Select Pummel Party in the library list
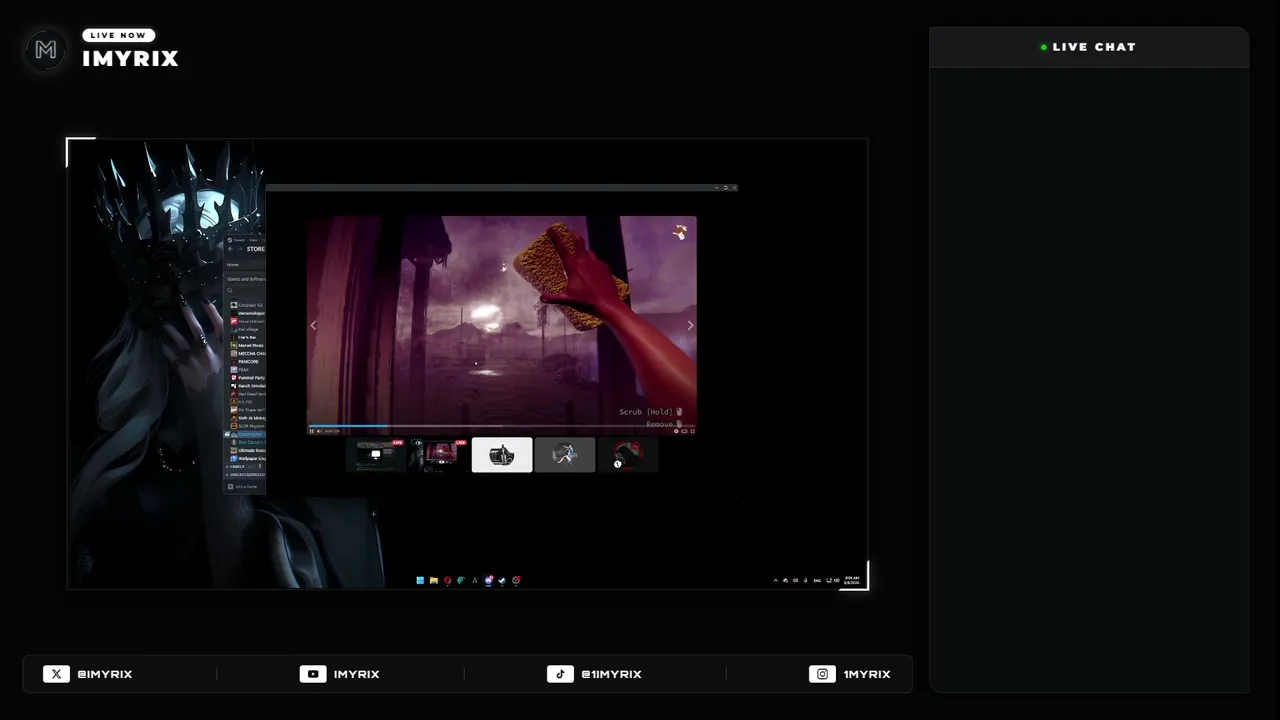Image resolution: width=1280 pixels, height=720 pixels. pos(249,378)
